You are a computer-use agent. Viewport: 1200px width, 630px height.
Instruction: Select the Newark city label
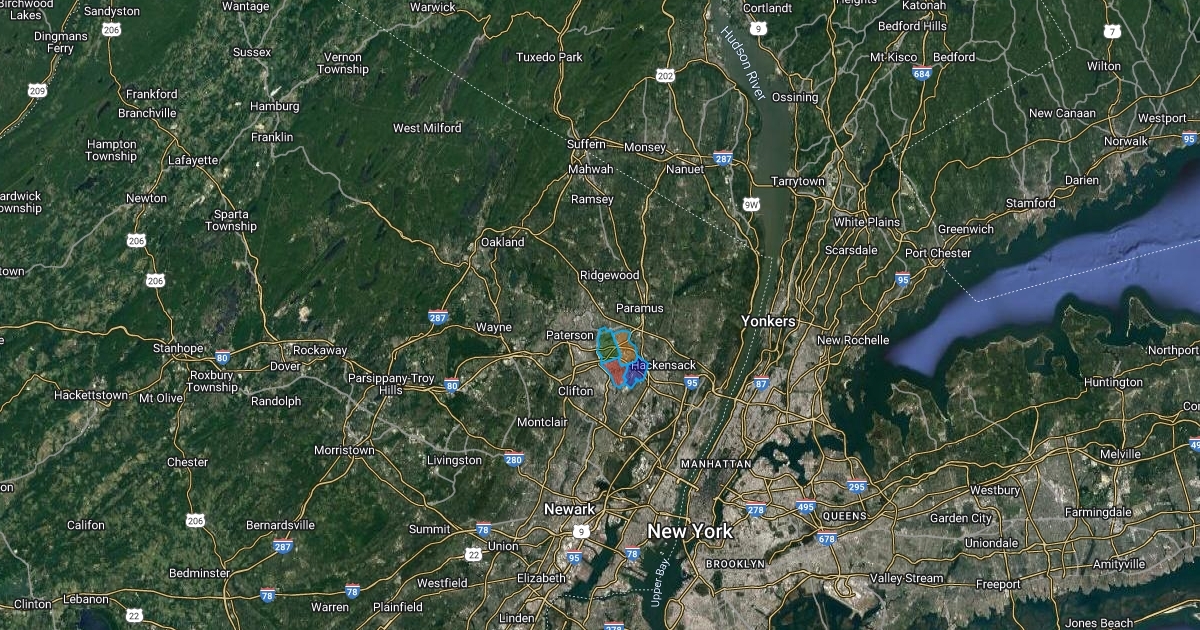click(569, 509)
